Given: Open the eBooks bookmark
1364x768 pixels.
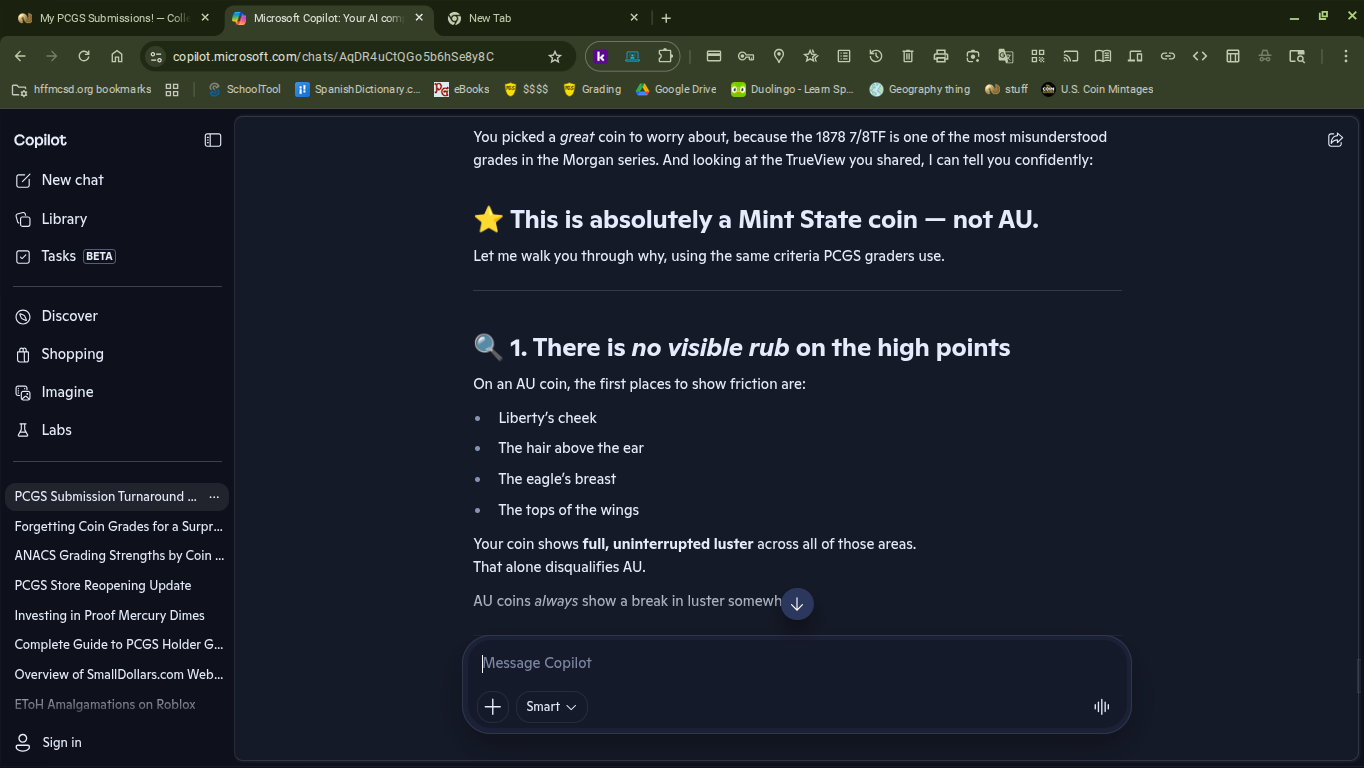Looking at the screenshot, I should 462,89.
